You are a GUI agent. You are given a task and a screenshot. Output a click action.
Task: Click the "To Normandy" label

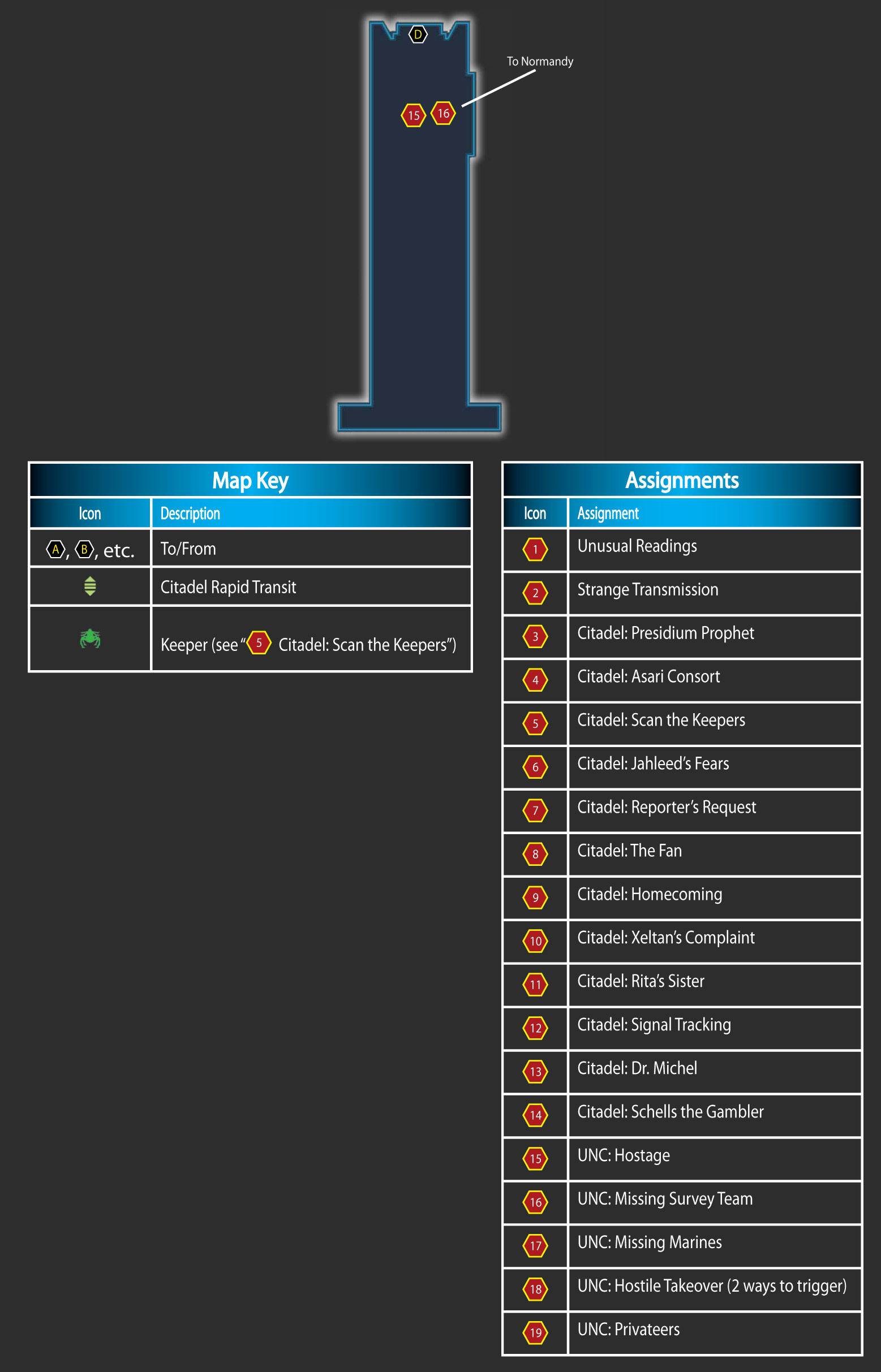(x=539, y=61)
